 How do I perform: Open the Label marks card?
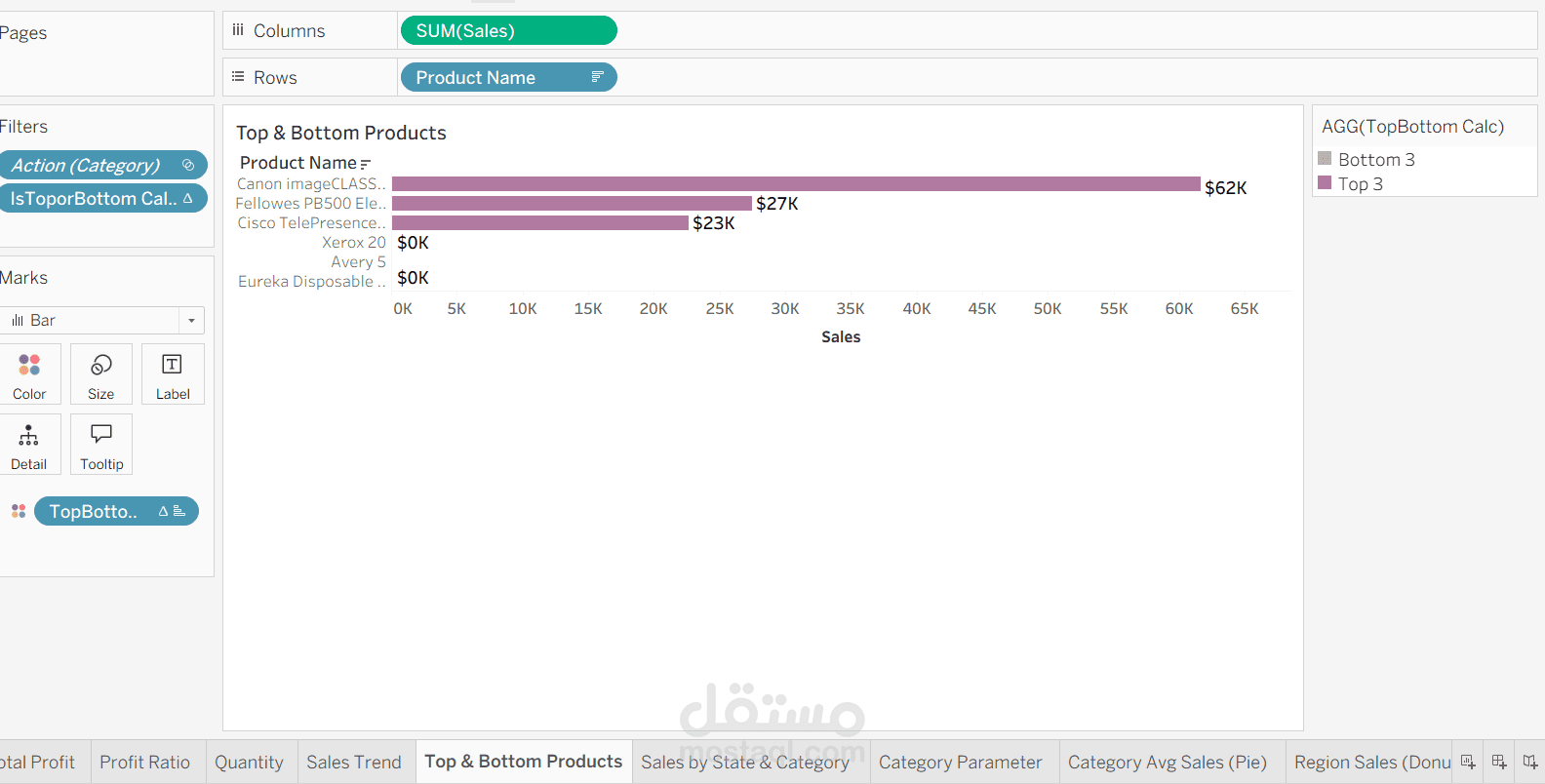point(173,374)
